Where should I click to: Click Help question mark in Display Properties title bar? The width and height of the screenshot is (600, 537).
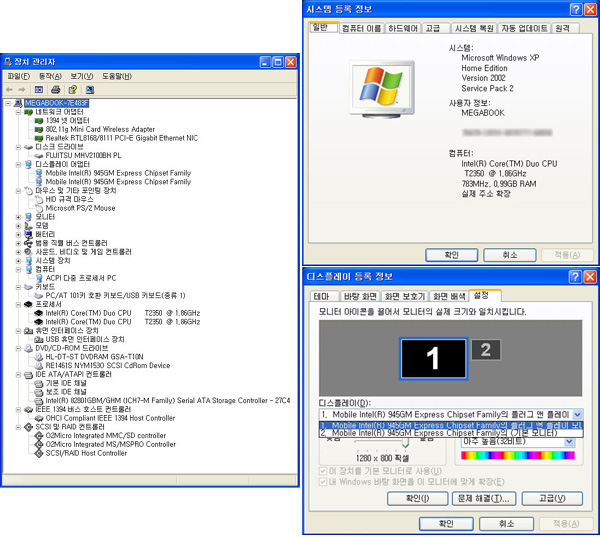tap(576, 276)
